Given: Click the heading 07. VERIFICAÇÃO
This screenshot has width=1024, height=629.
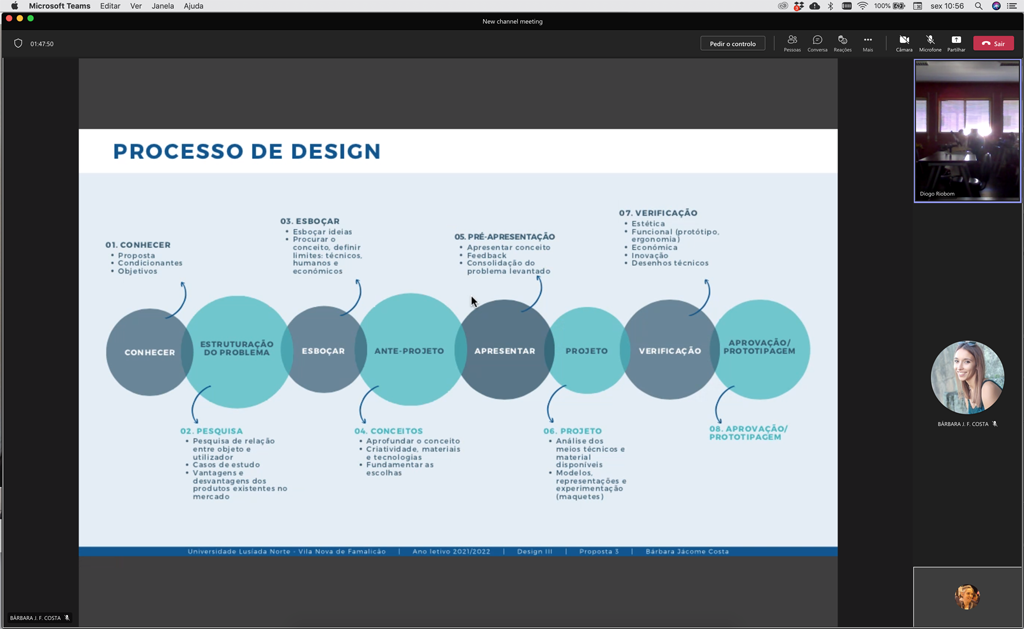Looking at the screenshot, I should (658, 213).
